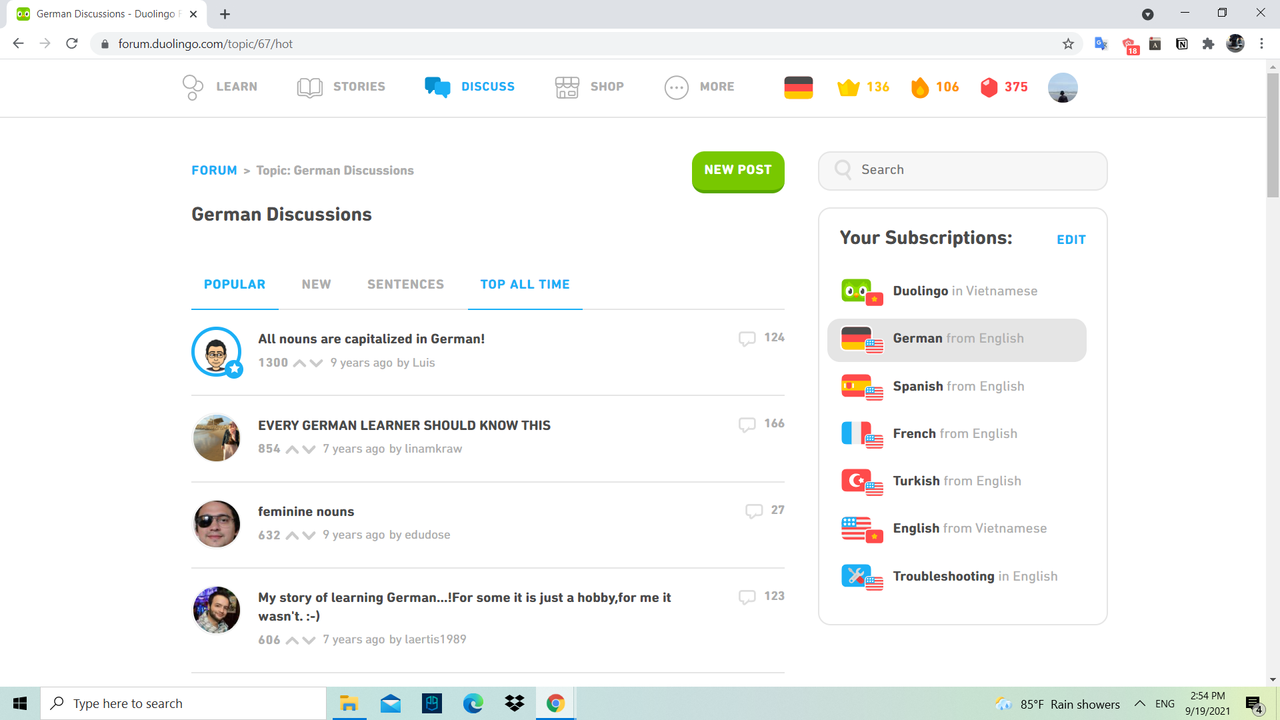Select Duolingo in Vietnamese subscription
Screen dimensions: 1280x720
(x=957, y=291)
